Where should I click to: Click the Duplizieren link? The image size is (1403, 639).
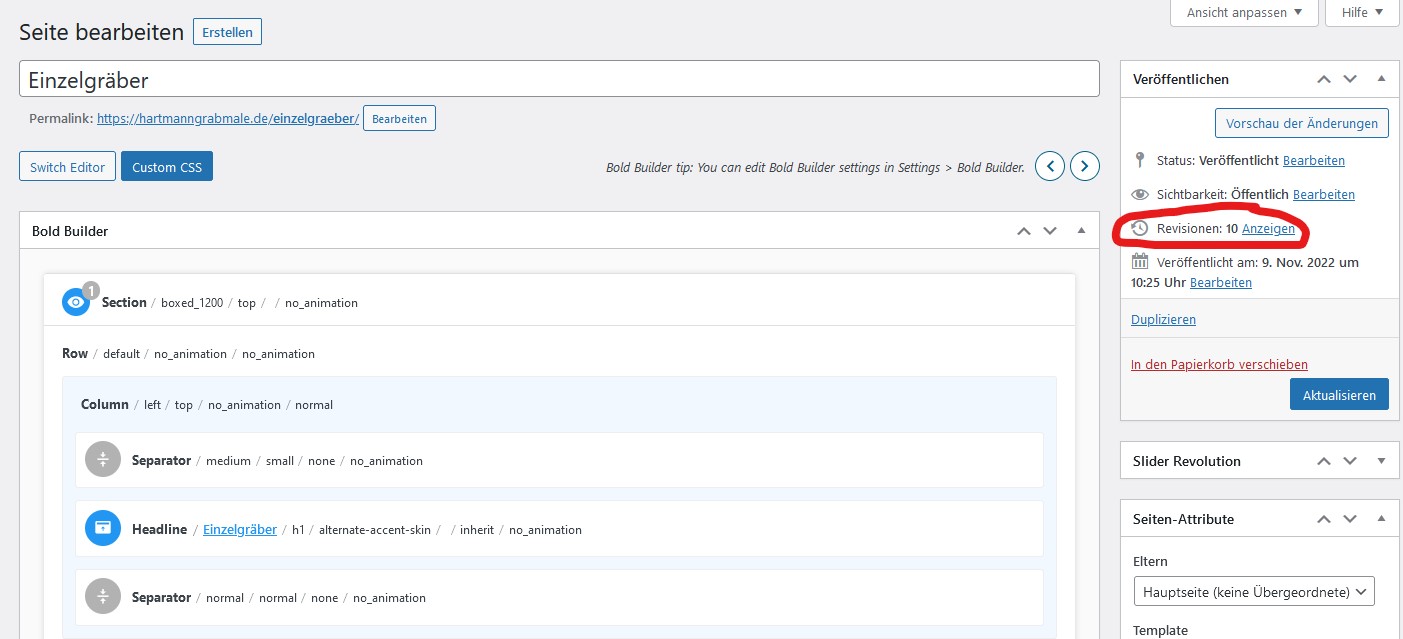1163,319
